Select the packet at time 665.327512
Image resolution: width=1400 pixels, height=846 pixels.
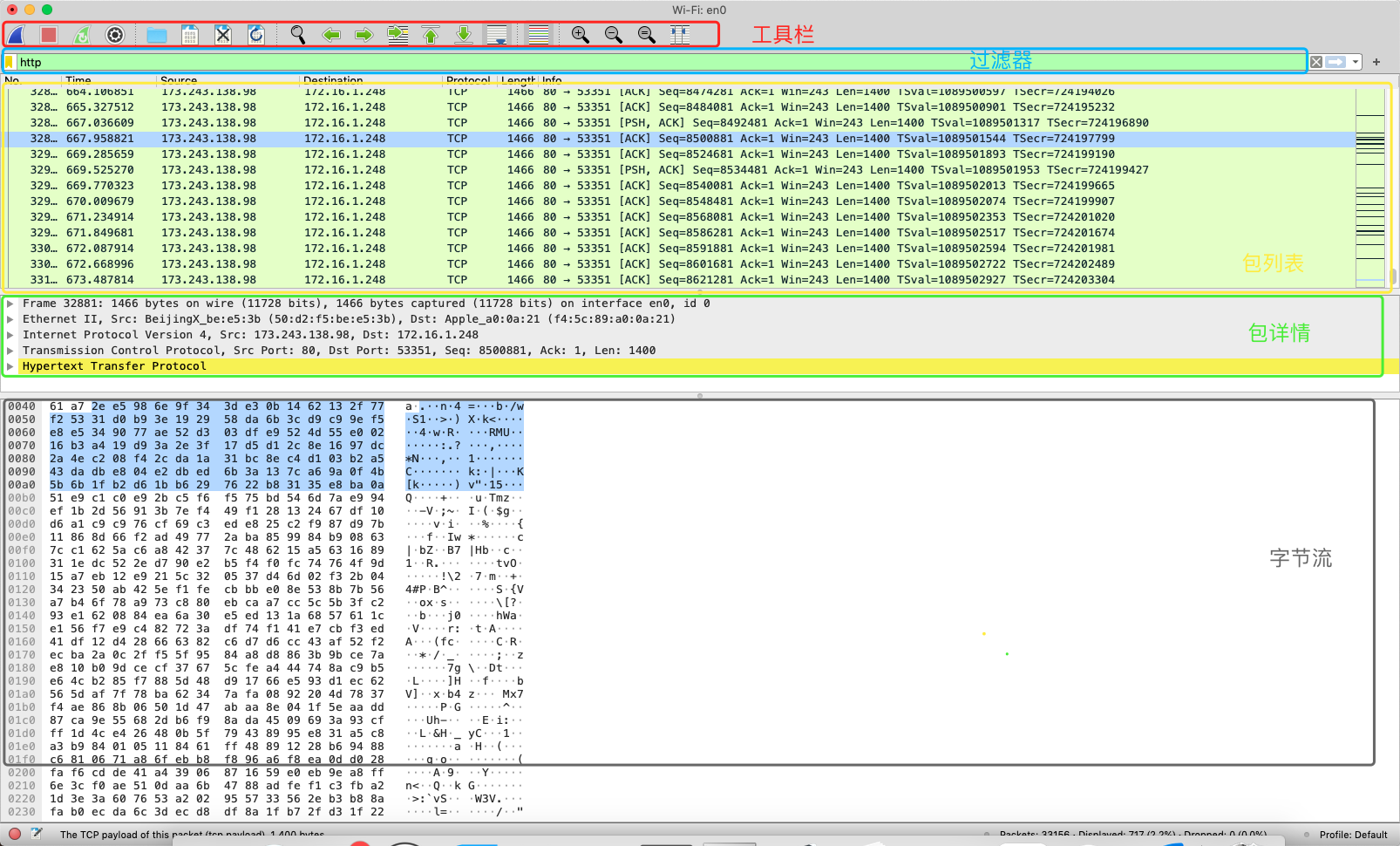[680, 107]
